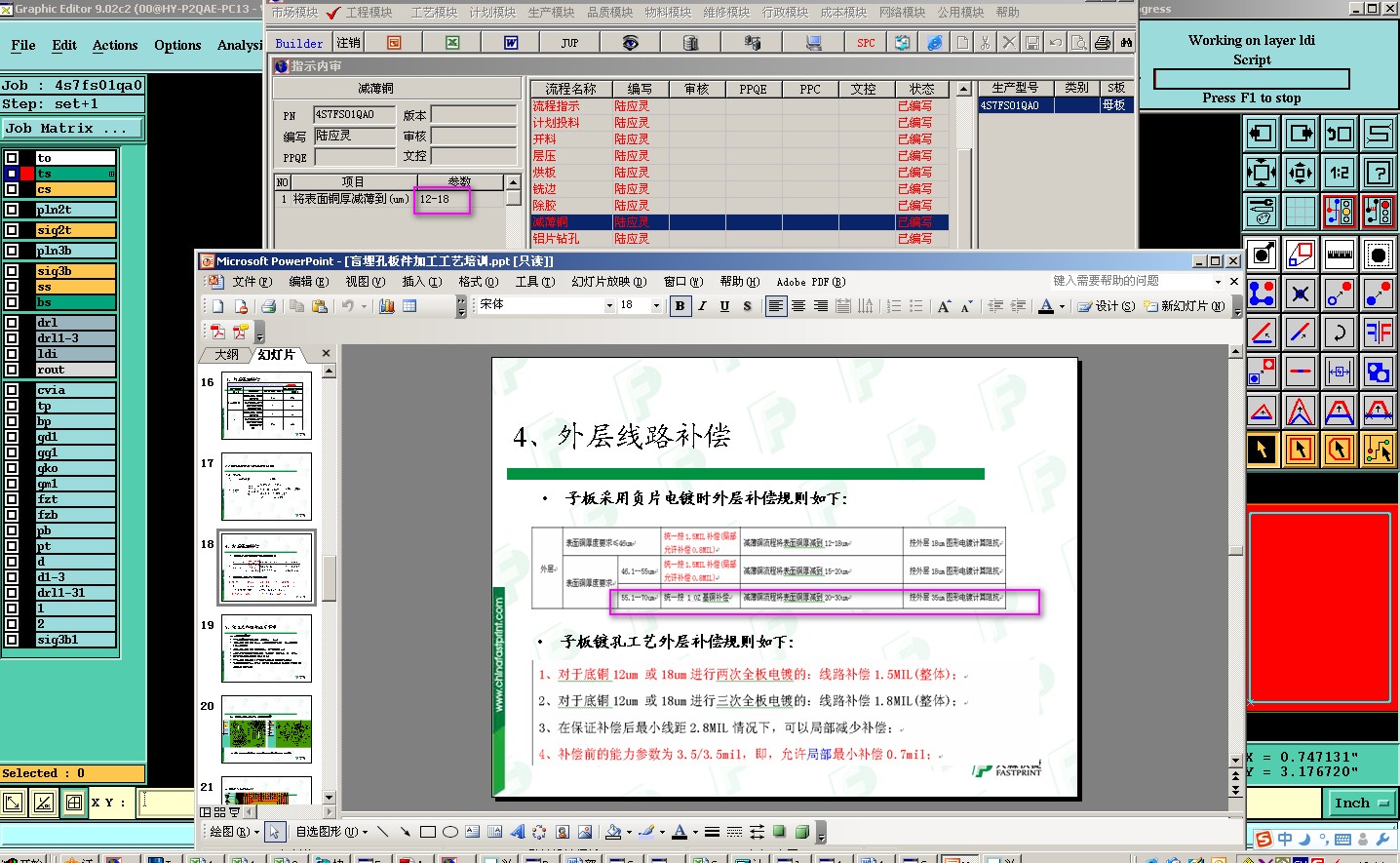Expand the 绘图 draw menu dropdown
Screen dimensions: 1400x863
[x=235, y=832]
